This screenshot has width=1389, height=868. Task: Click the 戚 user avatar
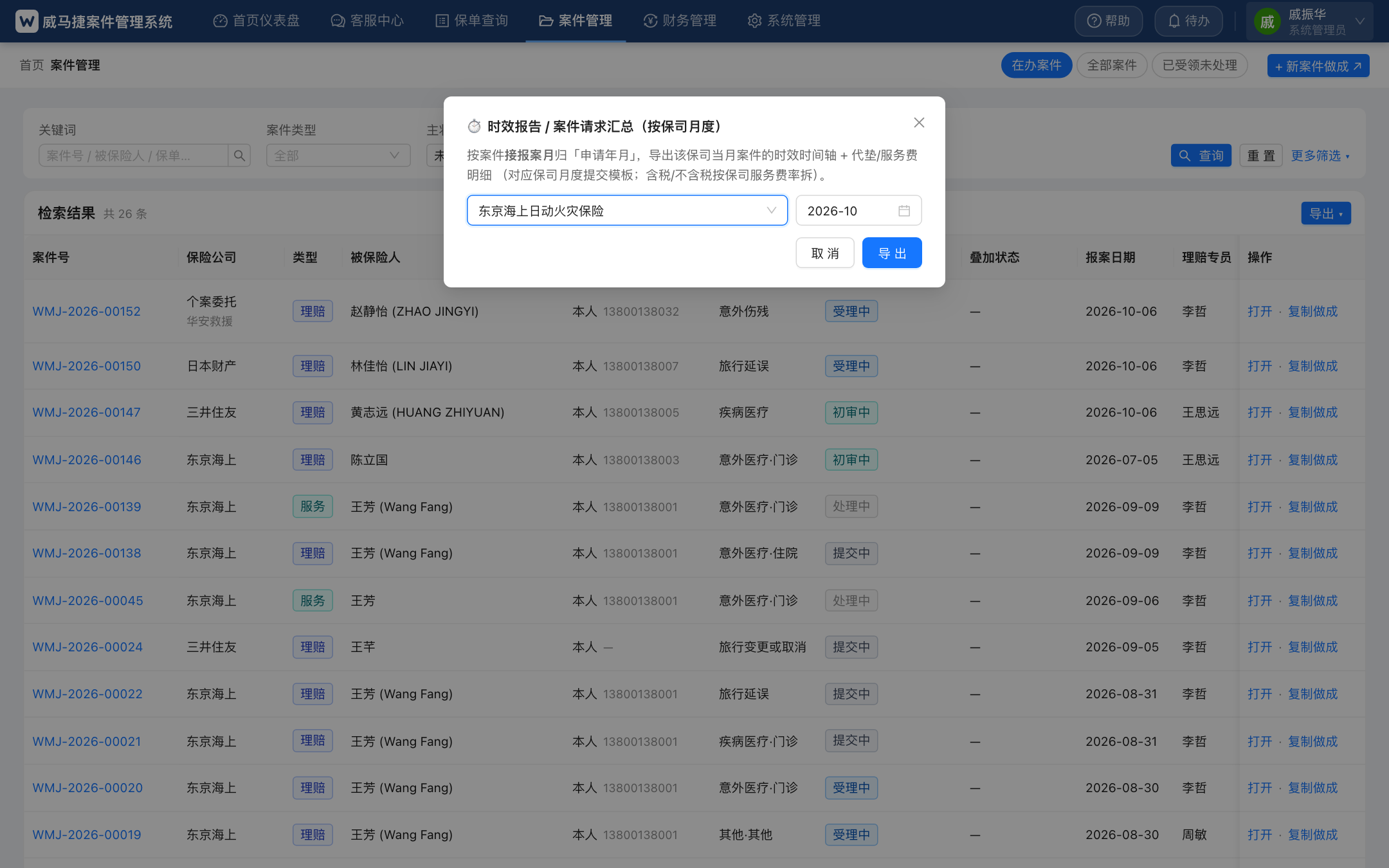(x=1267, y=22)
